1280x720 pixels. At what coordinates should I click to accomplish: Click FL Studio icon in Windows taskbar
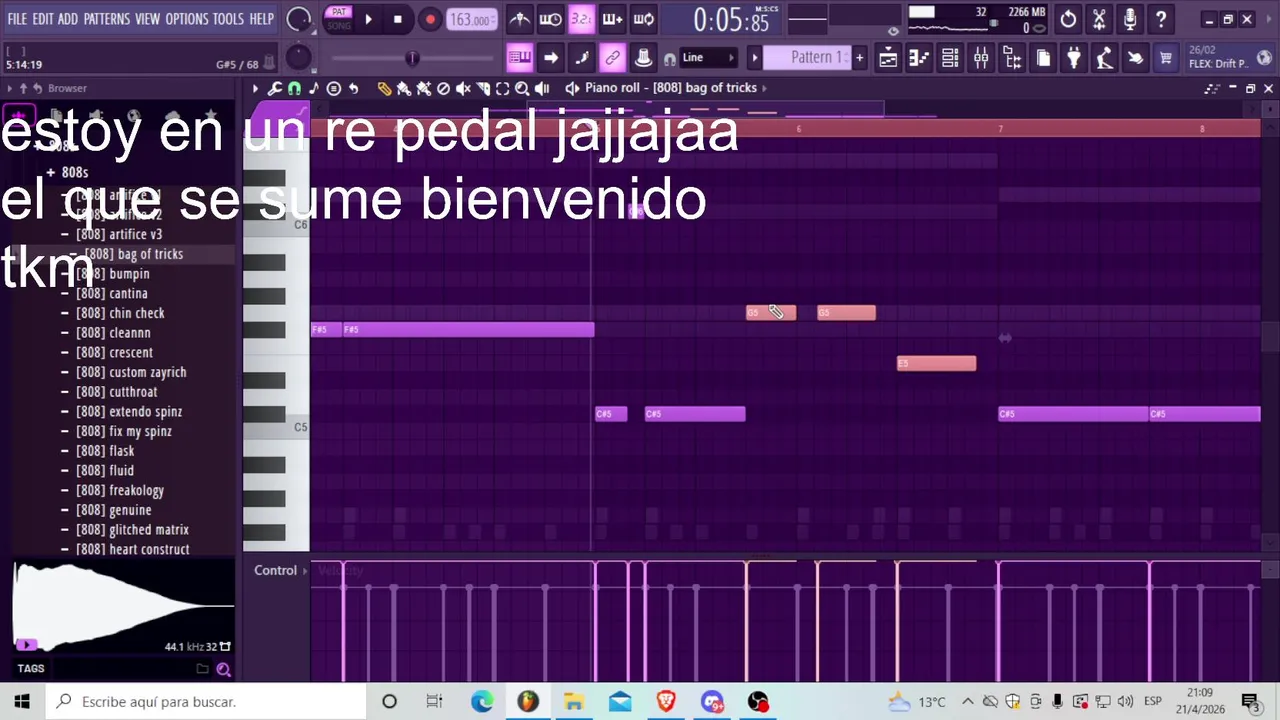pos(527,702)
